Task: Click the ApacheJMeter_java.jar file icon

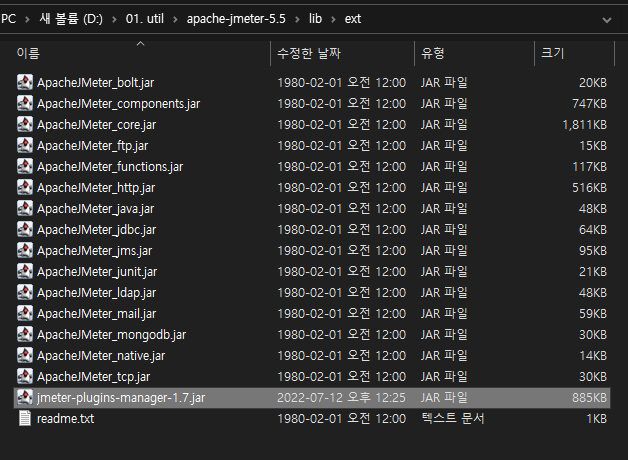Action: tap(25, 208)
